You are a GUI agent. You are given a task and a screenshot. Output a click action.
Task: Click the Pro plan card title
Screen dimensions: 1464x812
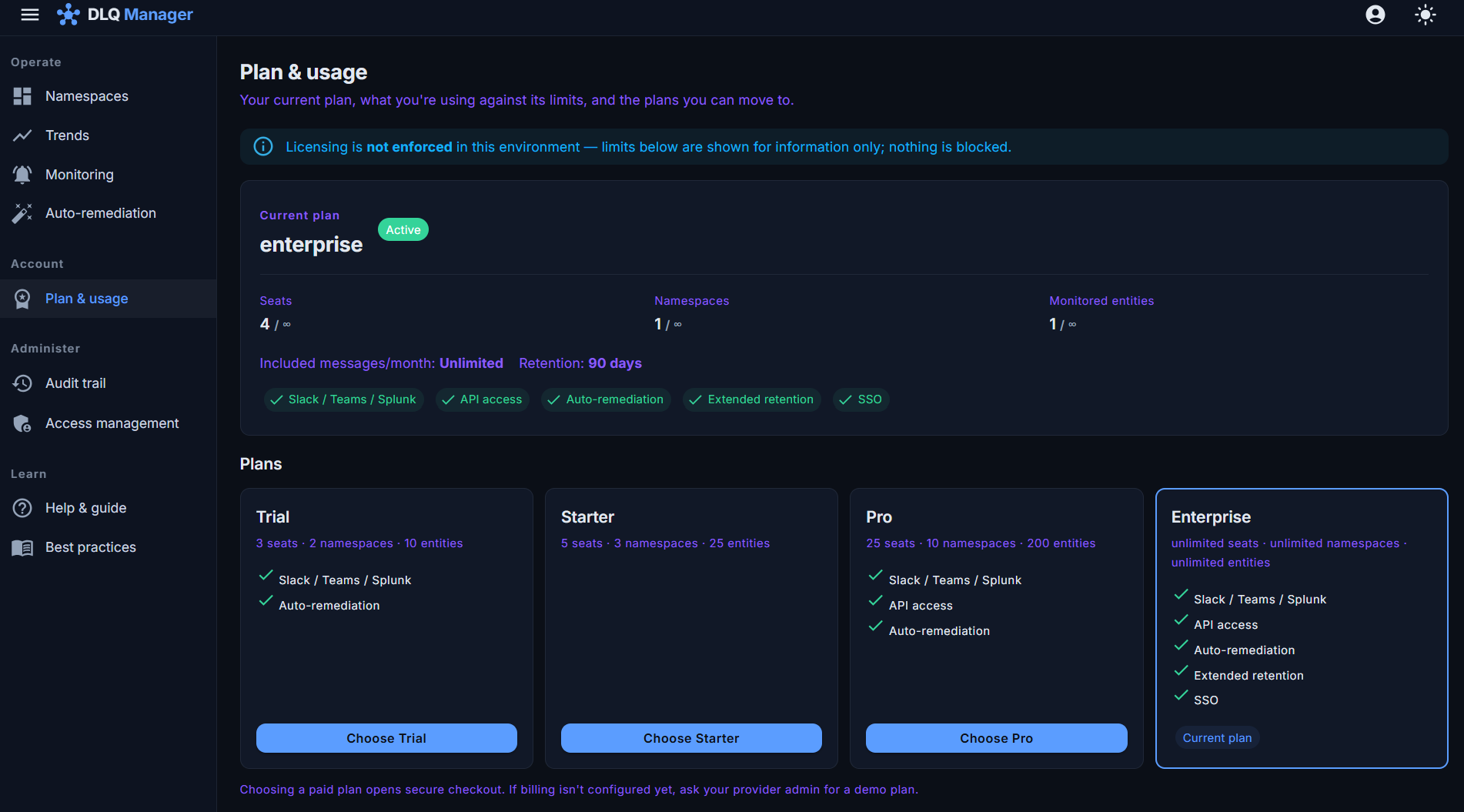(x=879, y=517)
